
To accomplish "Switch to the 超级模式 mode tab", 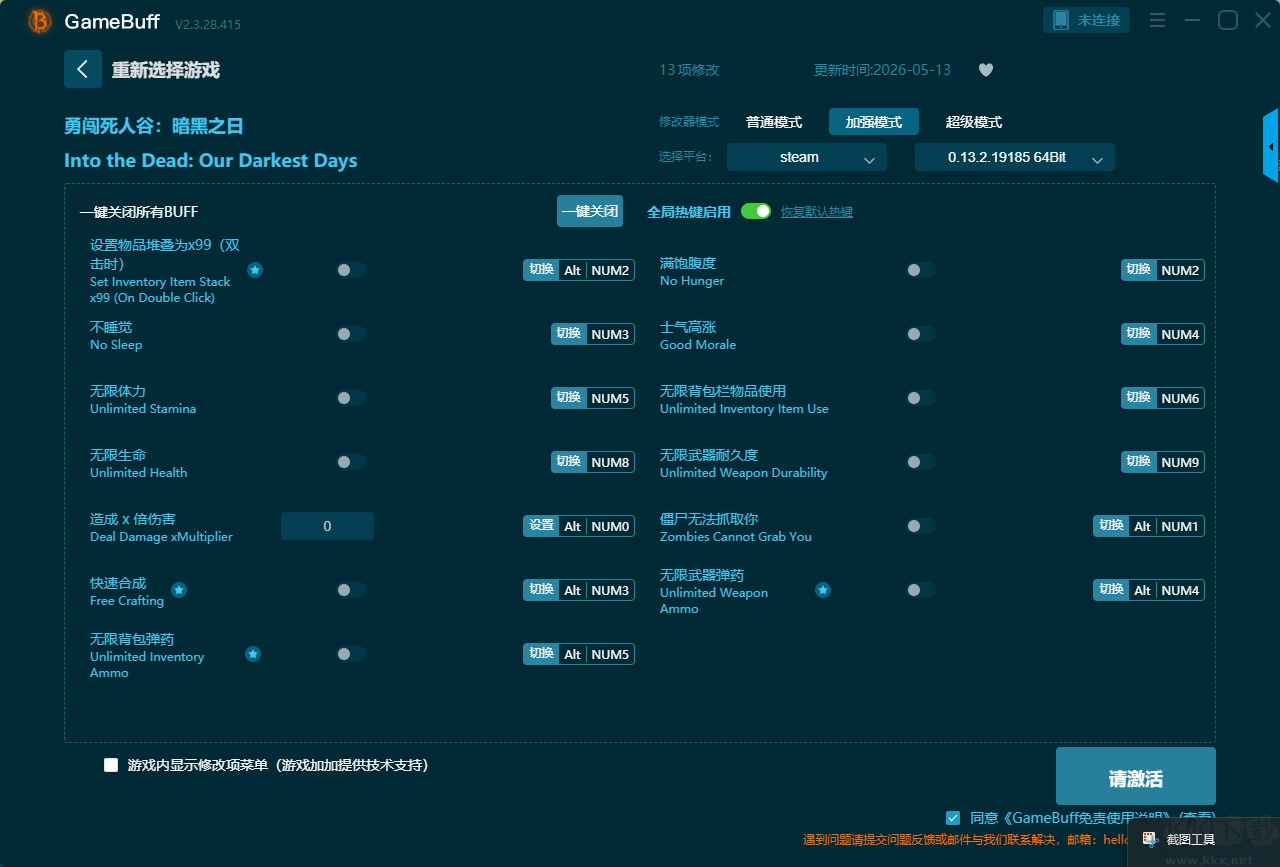I will click(974, 122).
